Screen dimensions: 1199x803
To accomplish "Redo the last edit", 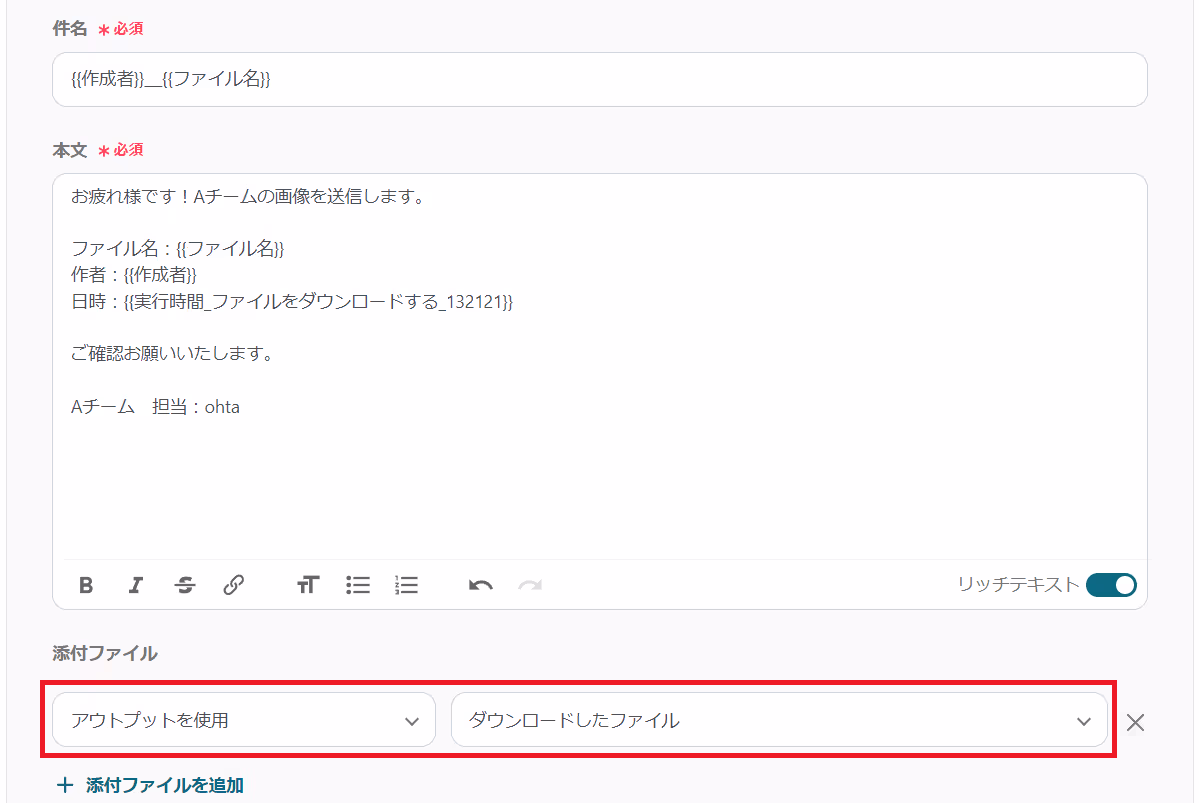I will coord(530,585).
